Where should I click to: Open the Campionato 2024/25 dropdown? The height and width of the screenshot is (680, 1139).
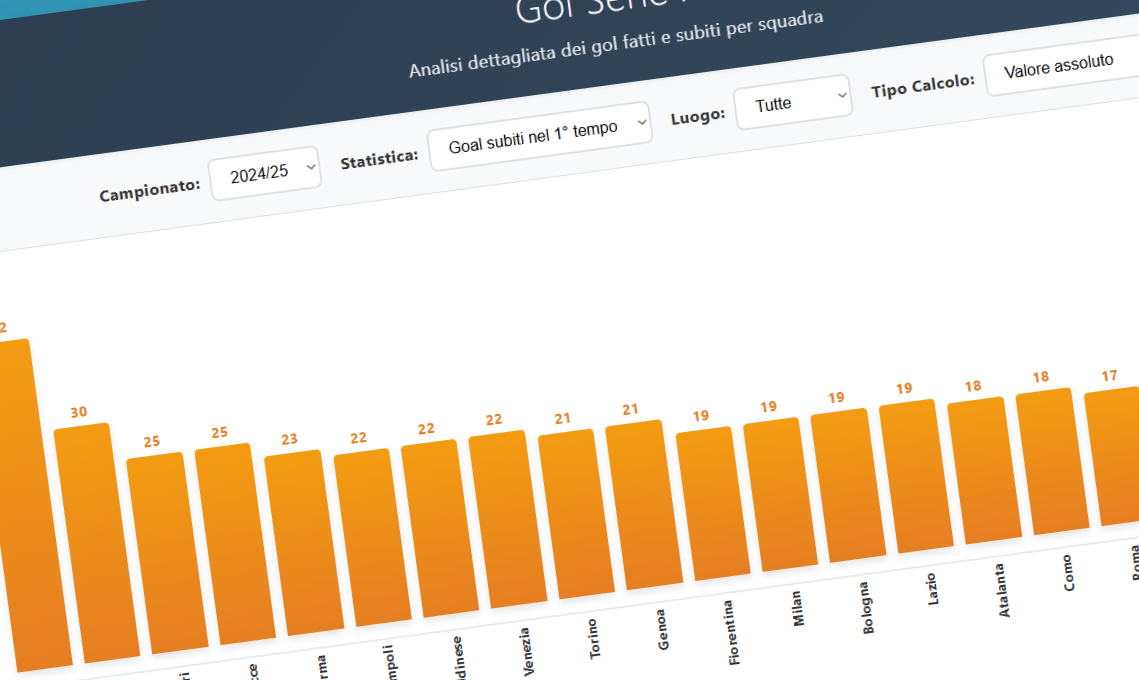tap(265, 174)
